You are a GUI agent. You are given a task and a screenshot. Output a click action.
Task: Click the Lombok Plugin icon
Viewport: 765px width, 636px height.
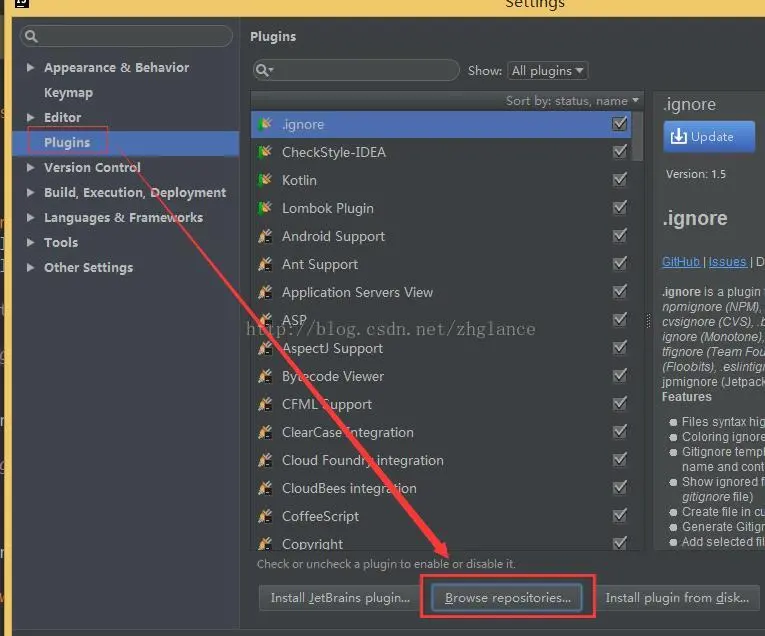[265, 208]
